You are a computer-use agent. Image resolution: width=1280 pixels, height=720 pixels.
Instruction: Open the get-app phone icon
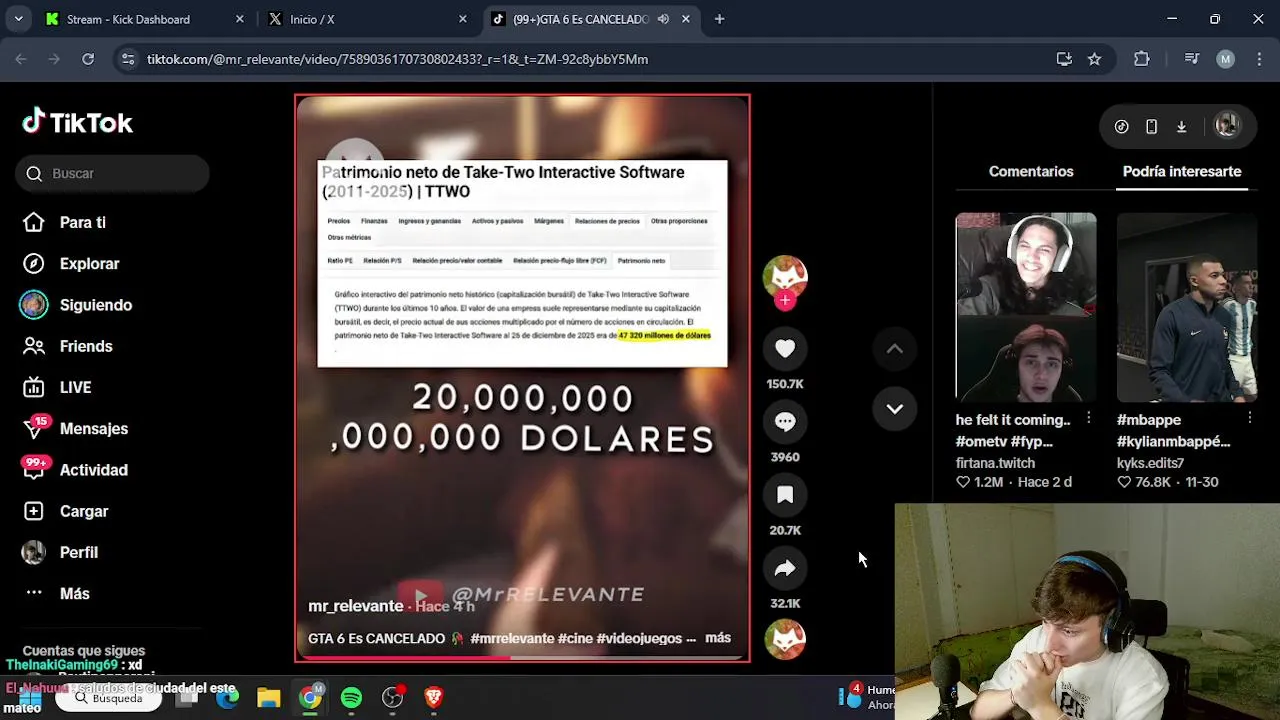click(x=1152, y=127)
